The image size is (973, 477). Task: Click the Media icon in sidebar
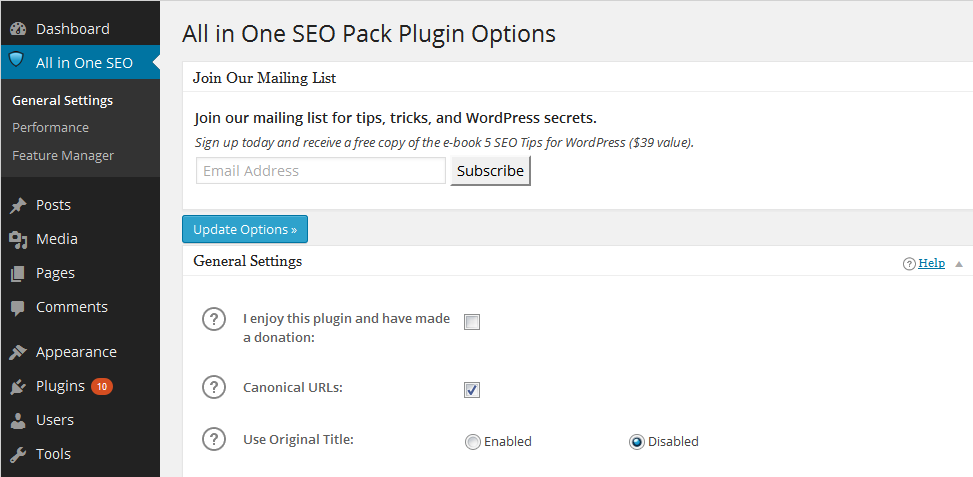pos(17,239)
